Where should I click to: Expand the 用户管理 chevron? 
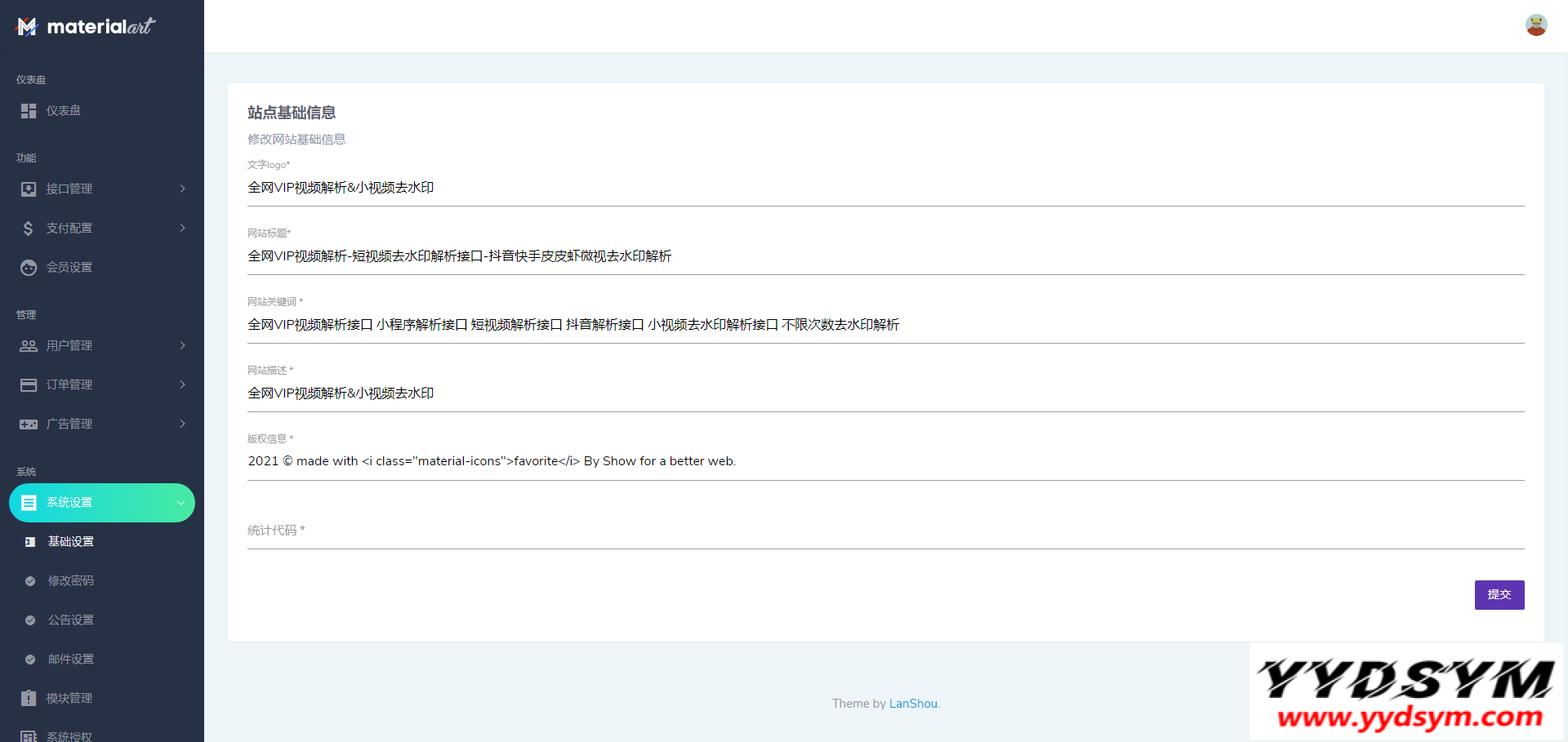[x=182, y=346]
